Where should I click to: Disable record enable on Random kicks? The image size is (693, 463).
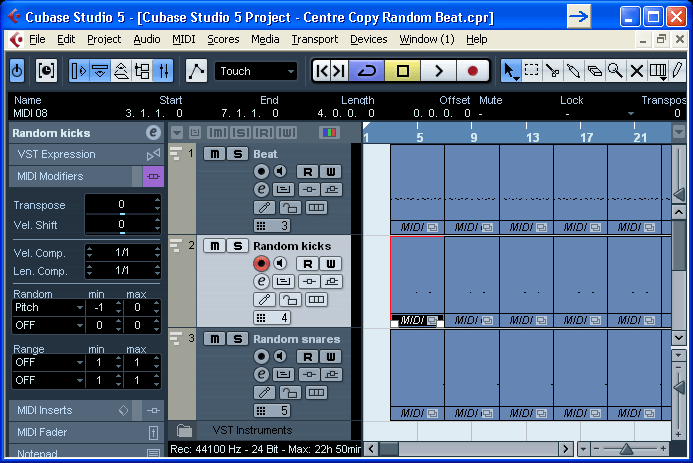261,263
